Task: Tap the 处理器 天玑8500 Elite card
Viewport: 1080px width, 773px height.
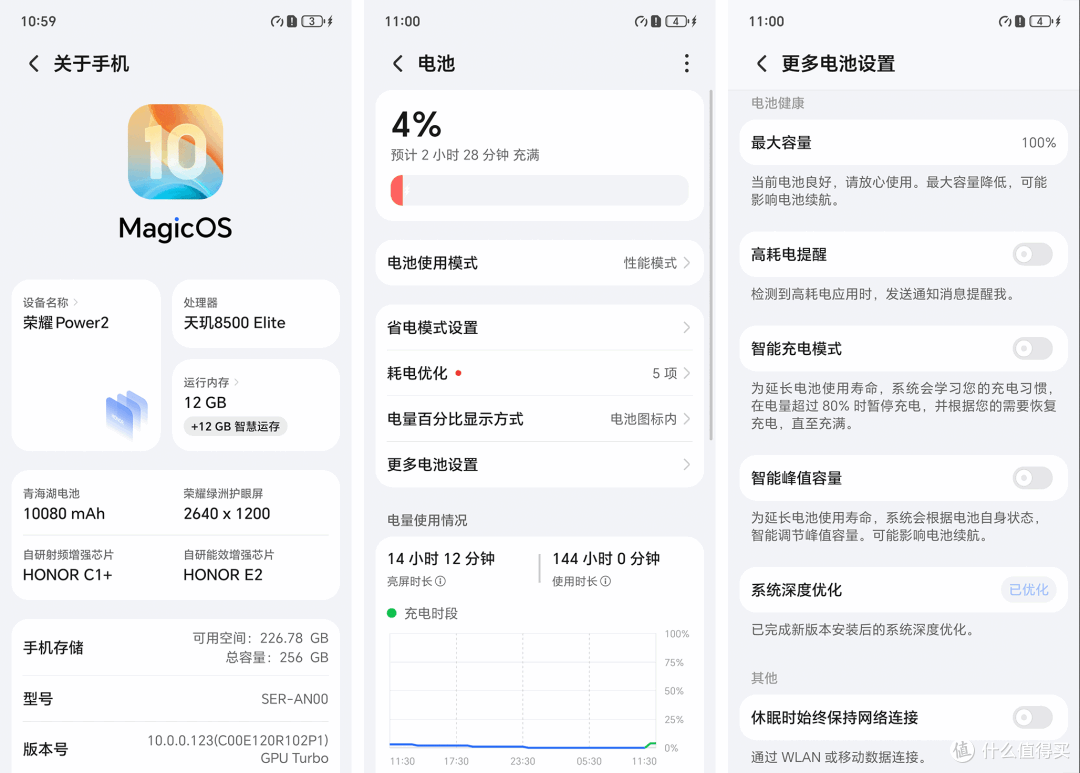Action: pos(256,313)
